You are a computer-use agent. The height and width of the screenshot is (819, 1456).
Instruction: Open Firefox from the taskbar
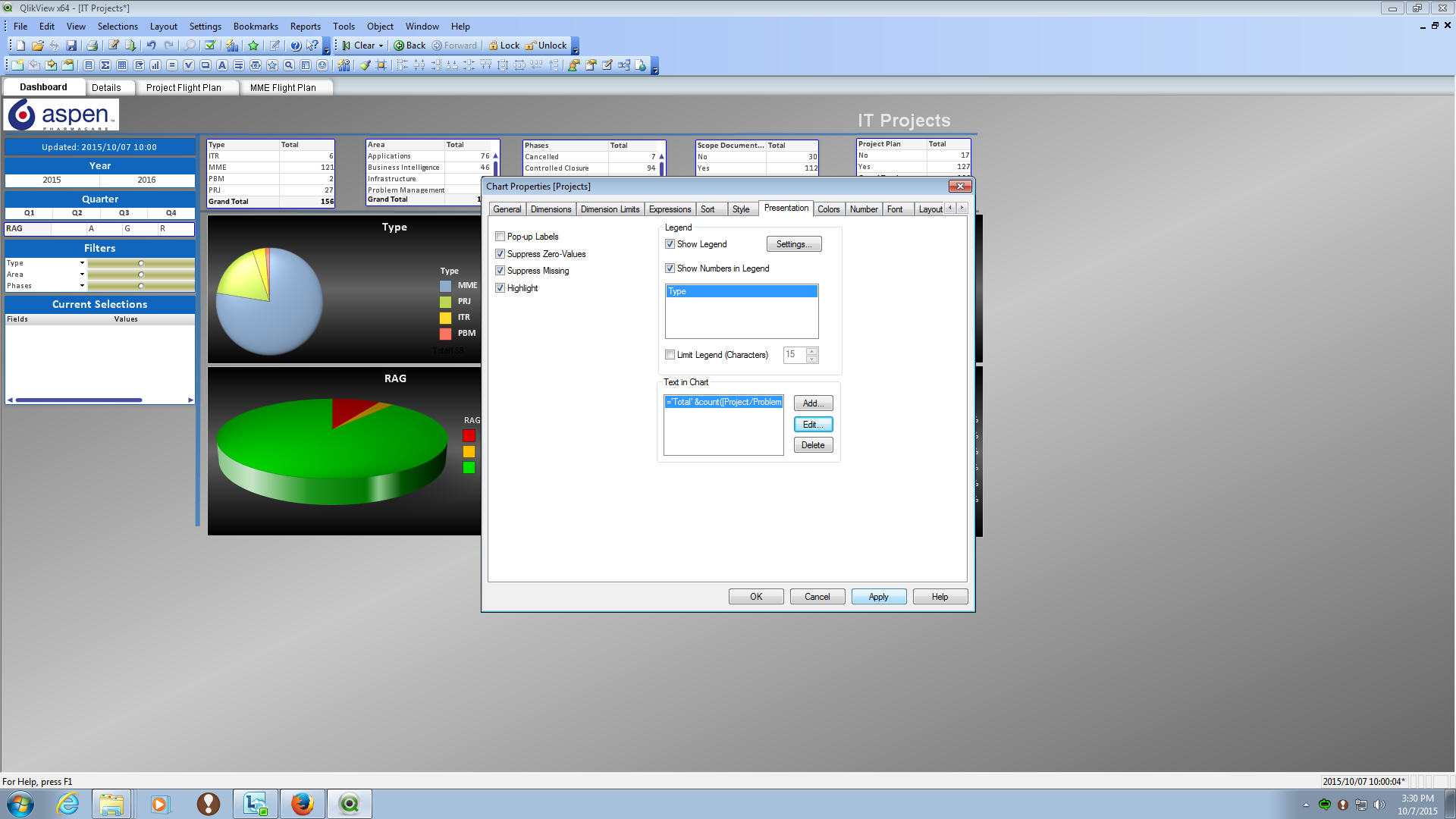(303, 804)
